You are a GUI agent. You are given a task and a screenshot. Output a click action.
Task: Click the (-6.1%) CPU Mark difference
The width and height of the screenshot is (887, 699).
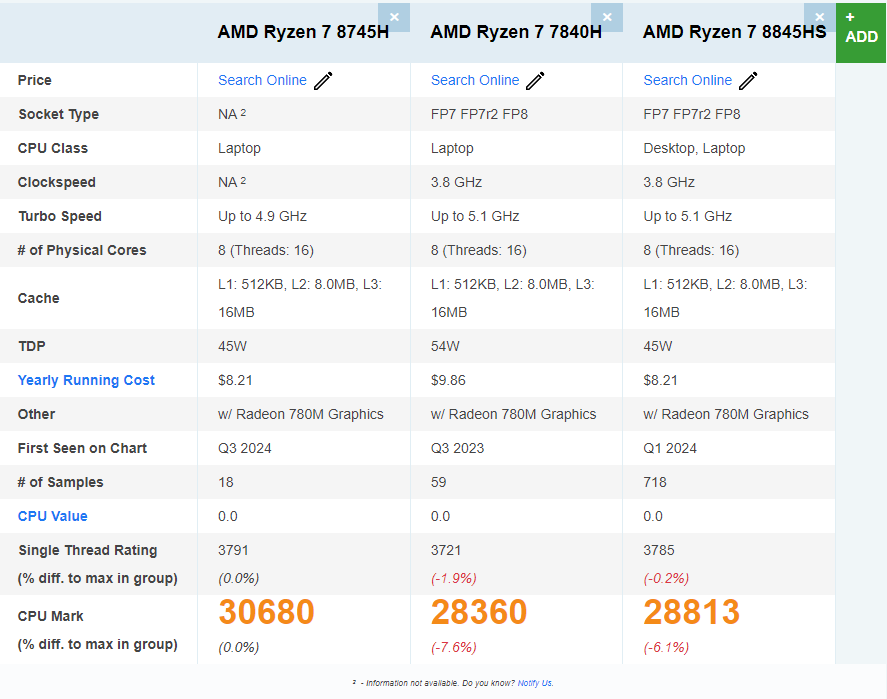point(666,647)
